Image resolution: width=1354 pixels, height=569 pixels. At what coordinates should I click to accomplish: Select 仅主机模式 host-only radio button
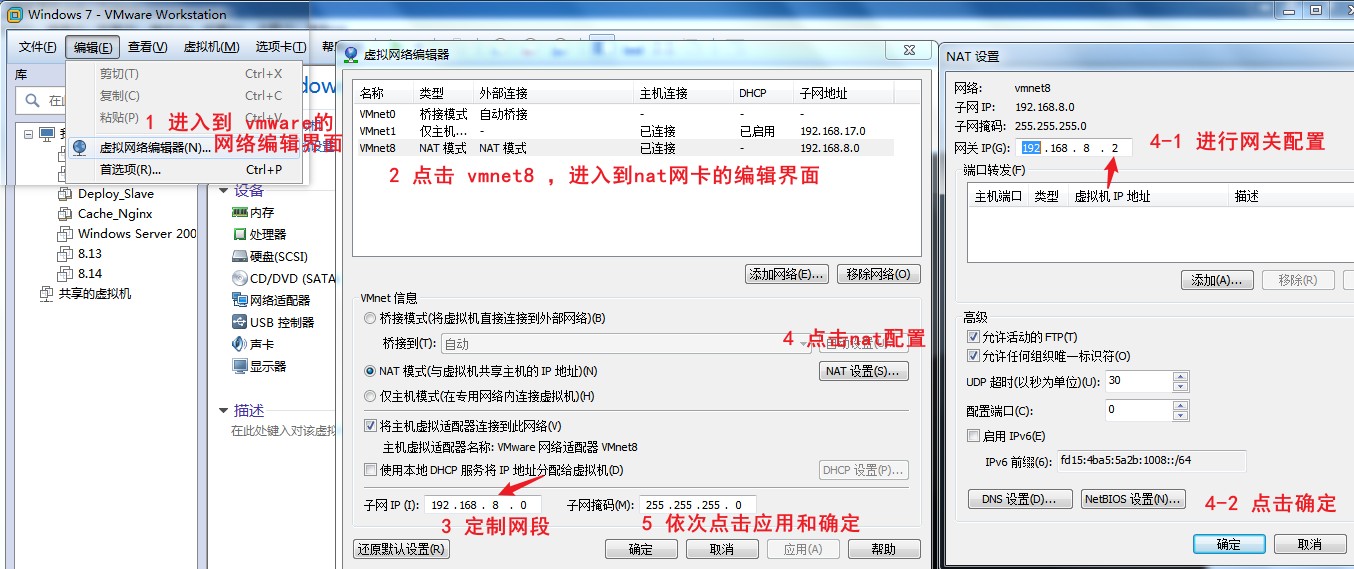pyautogui.click(x=370, y=396)
